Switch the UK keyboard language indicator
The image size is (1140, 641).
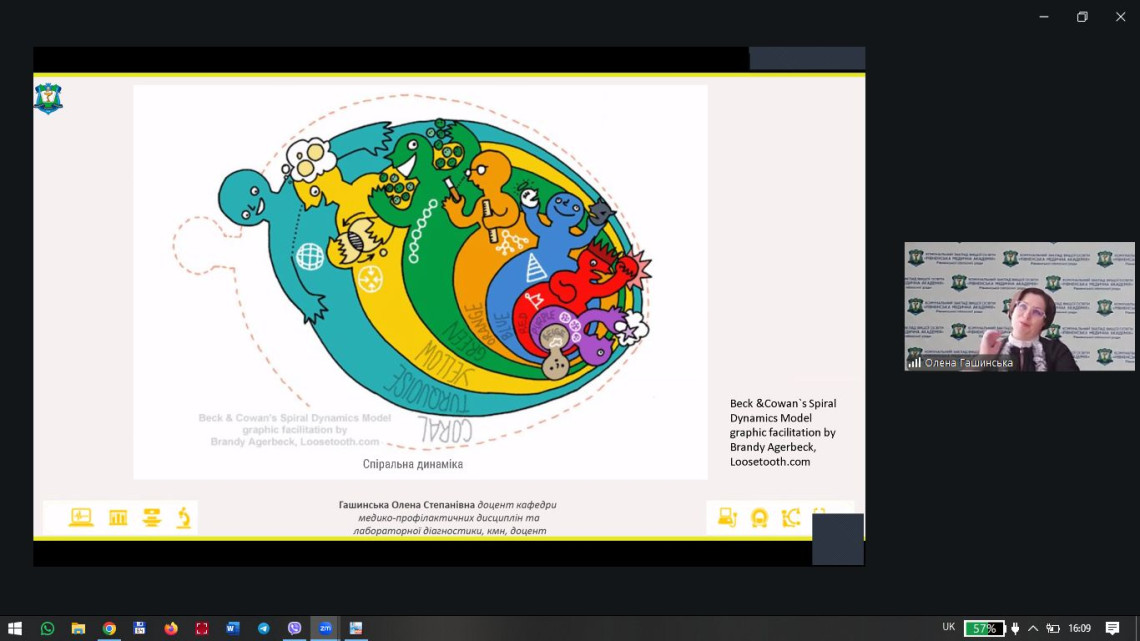948,628
